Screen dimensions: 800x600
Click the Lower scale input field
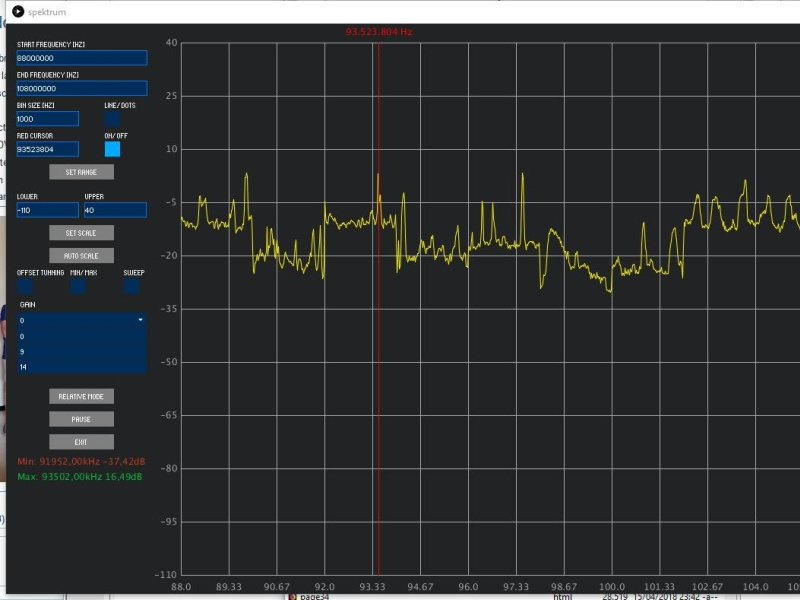point(47,210)
